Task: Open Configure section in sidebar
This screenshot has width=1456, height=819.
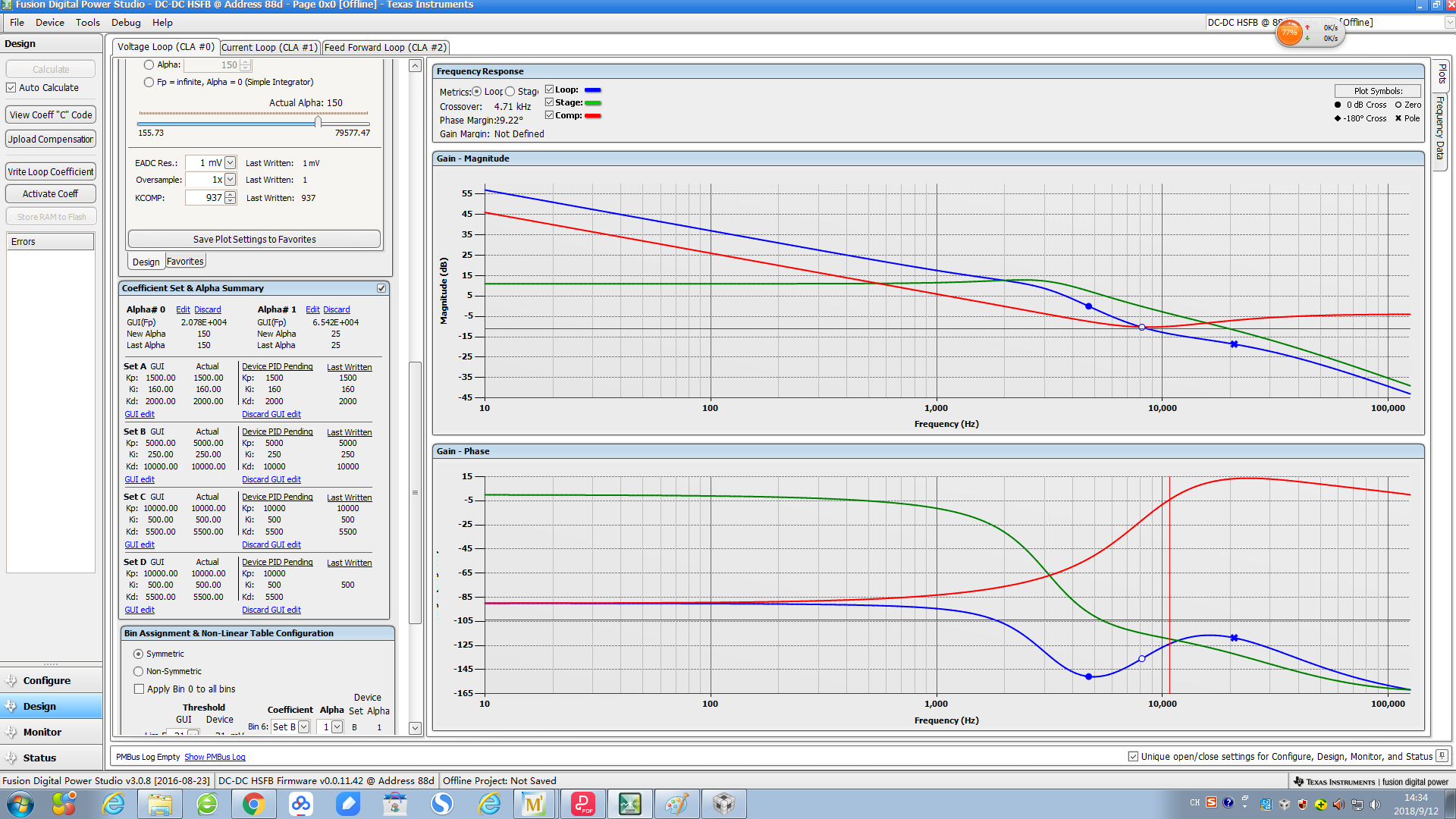Action: coord(46,680)
